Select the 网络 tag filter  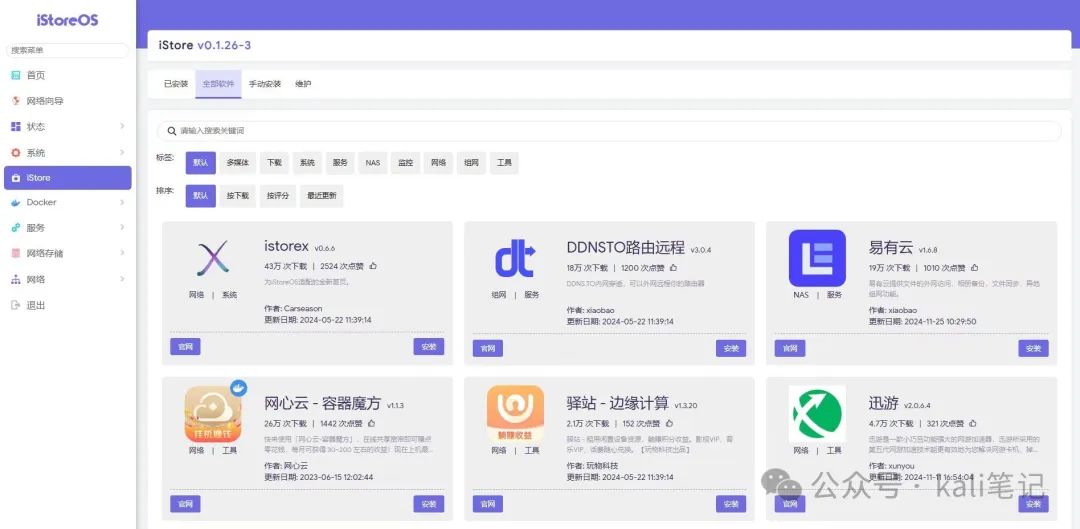(x=439, y=163)
